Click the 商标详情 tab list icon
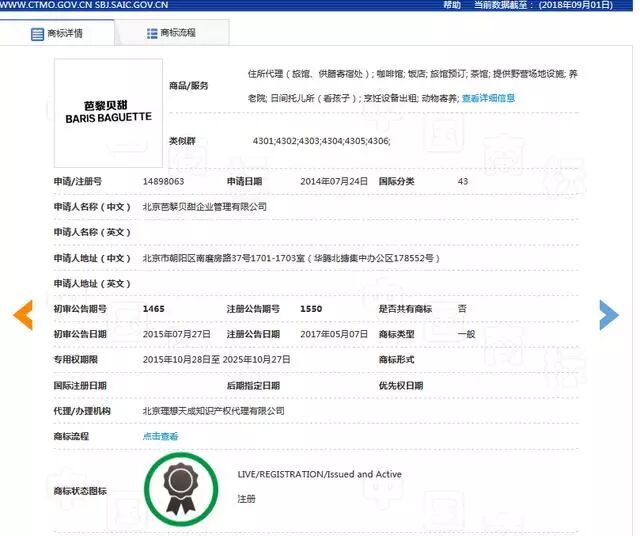 [x=37, y=34]
